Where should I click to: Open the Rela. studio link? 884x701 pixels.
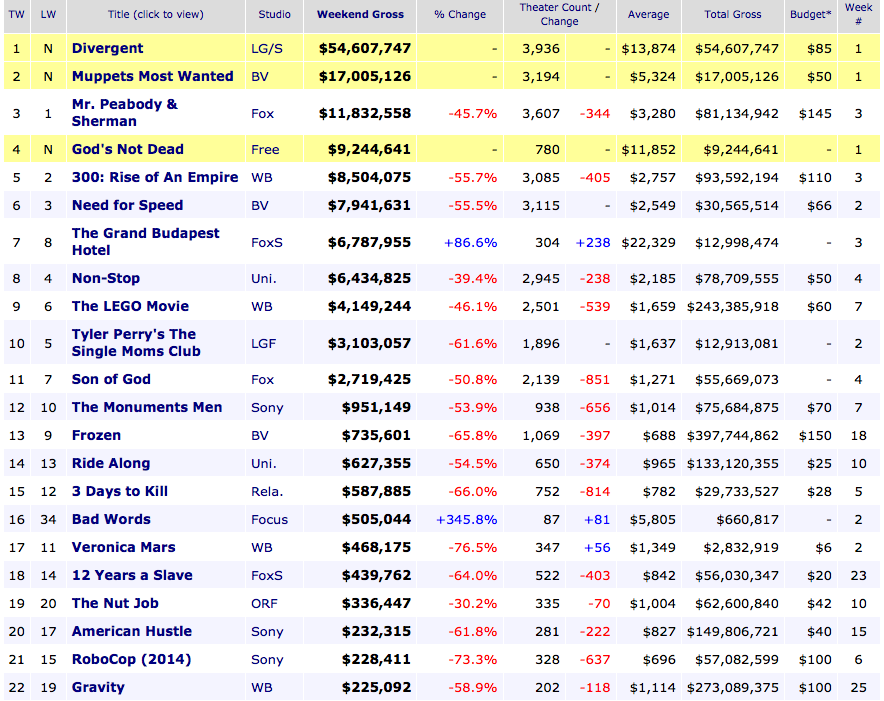[267, 492]
